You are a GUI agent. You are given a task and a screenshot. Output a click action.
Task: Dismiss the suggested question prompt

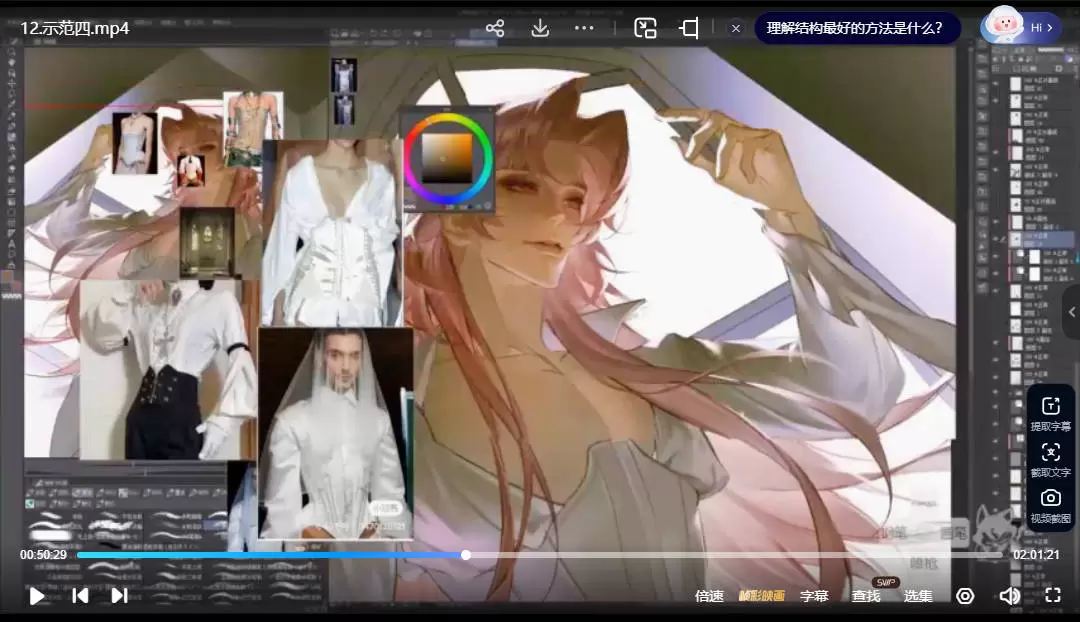point(736,28)
